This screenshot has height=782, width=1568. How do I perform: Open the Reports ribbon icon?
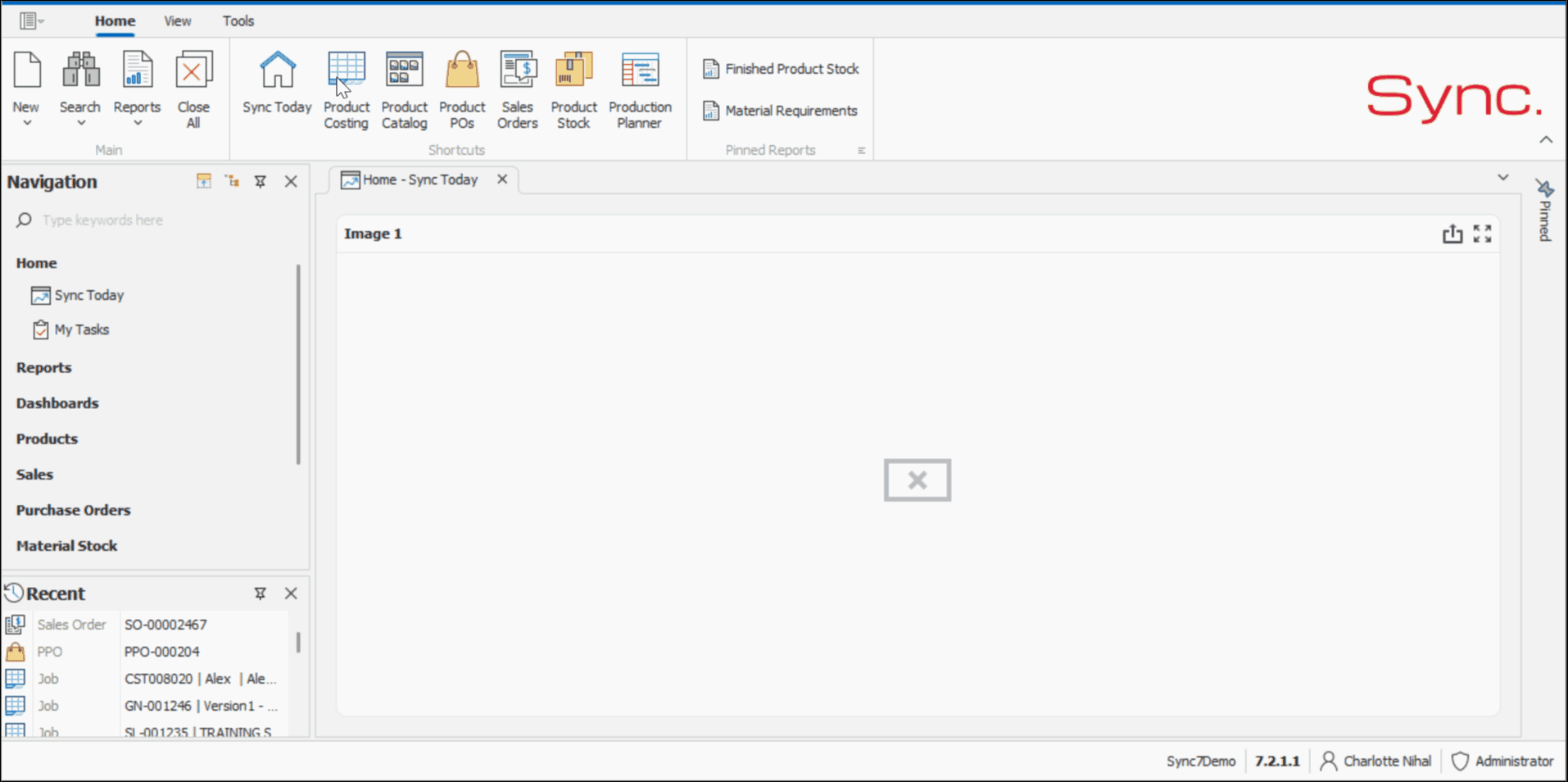tap(137, 70)
